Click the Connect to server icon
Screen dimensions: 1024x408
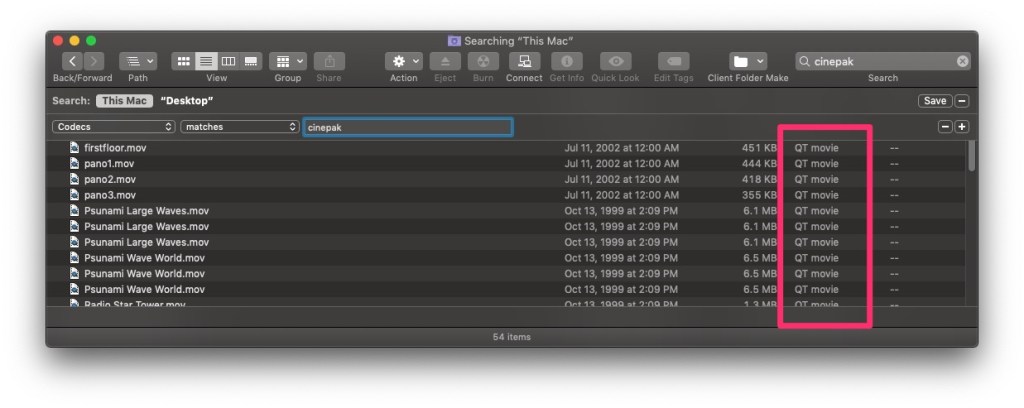tap(523, 61)
